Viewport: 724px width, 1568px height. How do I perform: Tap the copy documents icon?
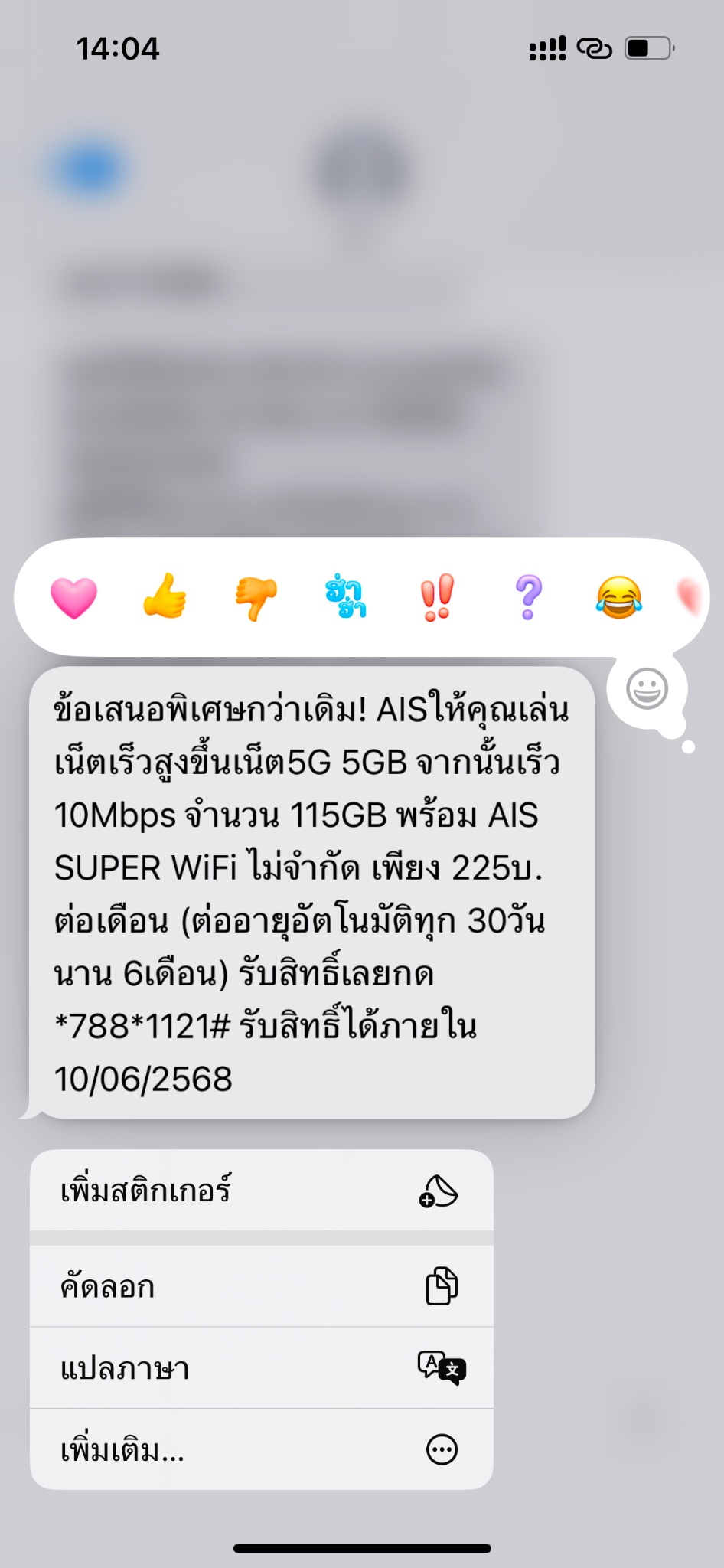tap(442, 1286)
